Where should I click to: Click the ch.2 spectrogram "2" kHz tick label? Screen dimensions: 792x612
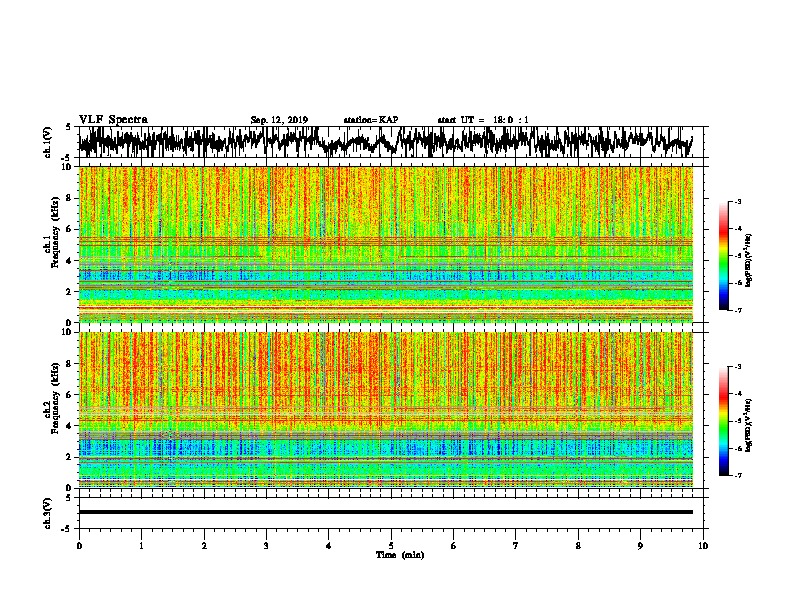point(70,456)
